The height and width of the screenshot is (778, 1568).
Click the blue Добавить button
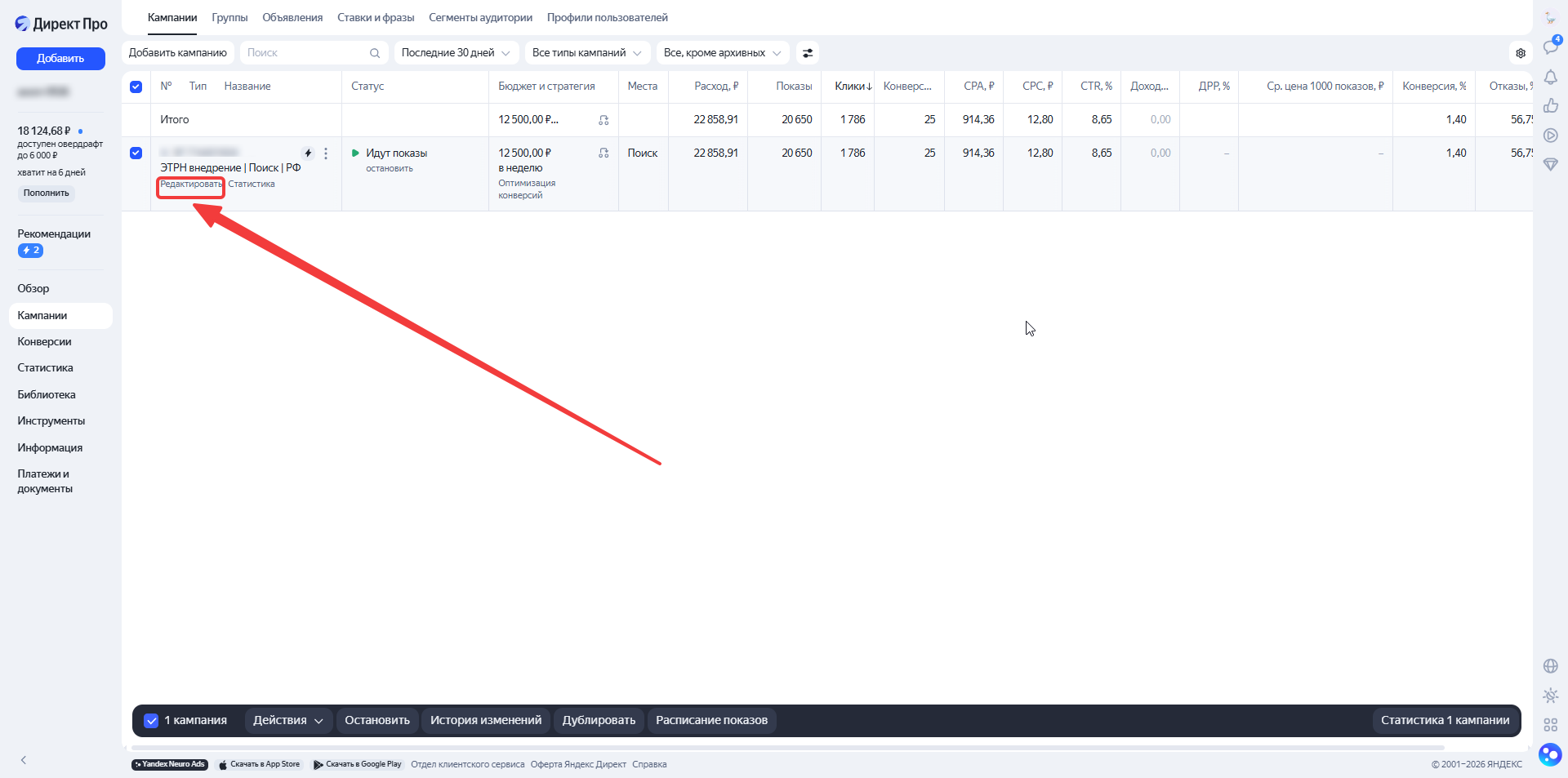(60, 59)
